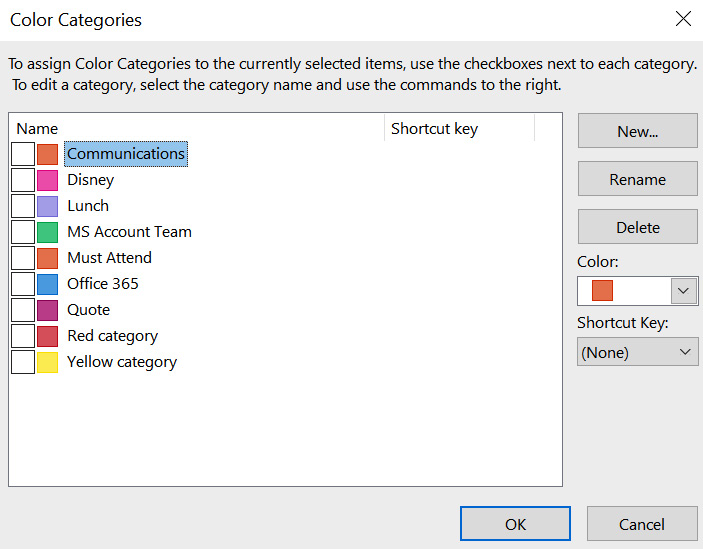
Task: Click the Red category color square
Action: coord(48,336)
